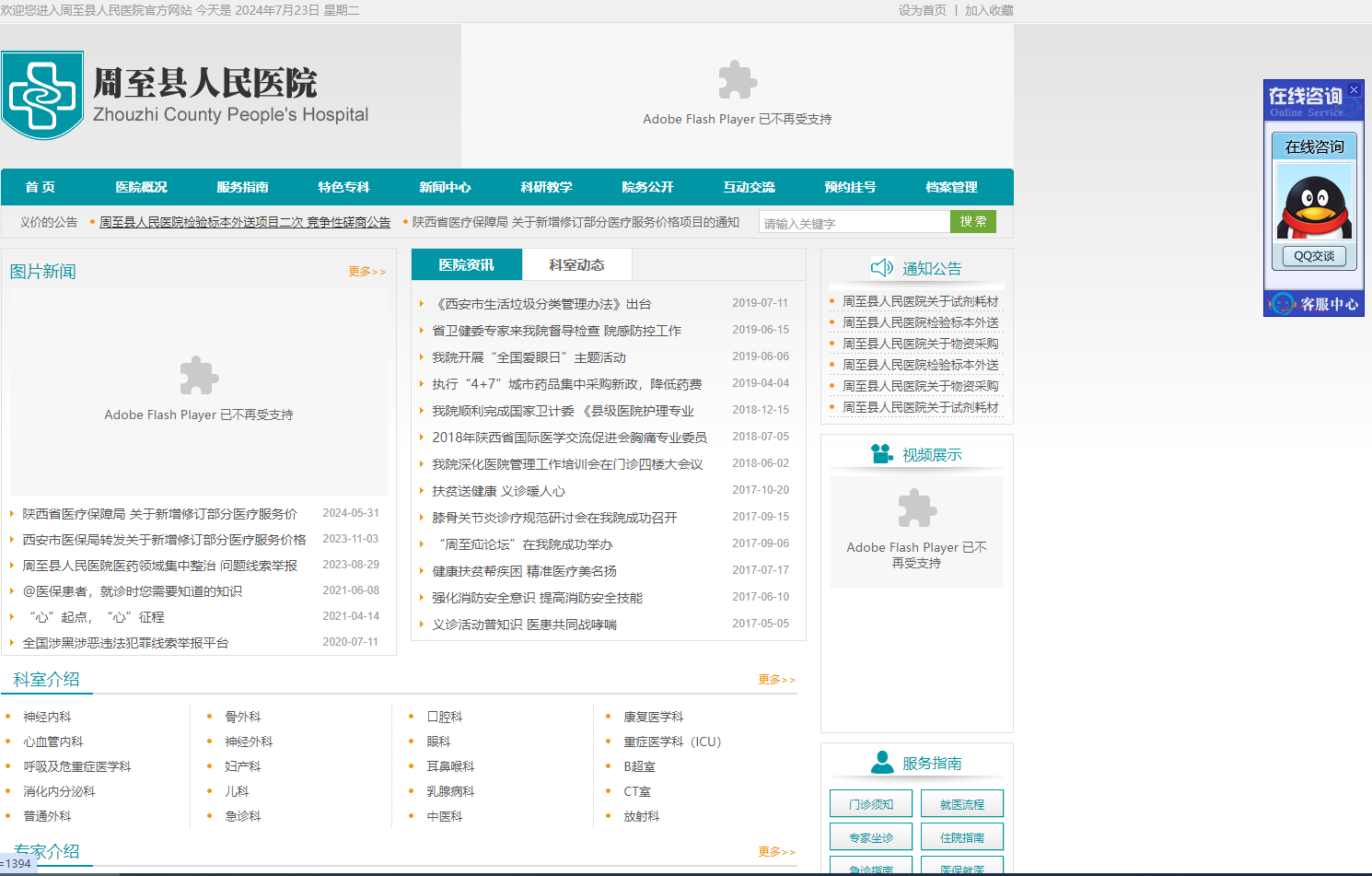Open the 科研教学 navigation menu
Image resolution: width=1372 pixels, height=876 pixels.
(547, 187)
